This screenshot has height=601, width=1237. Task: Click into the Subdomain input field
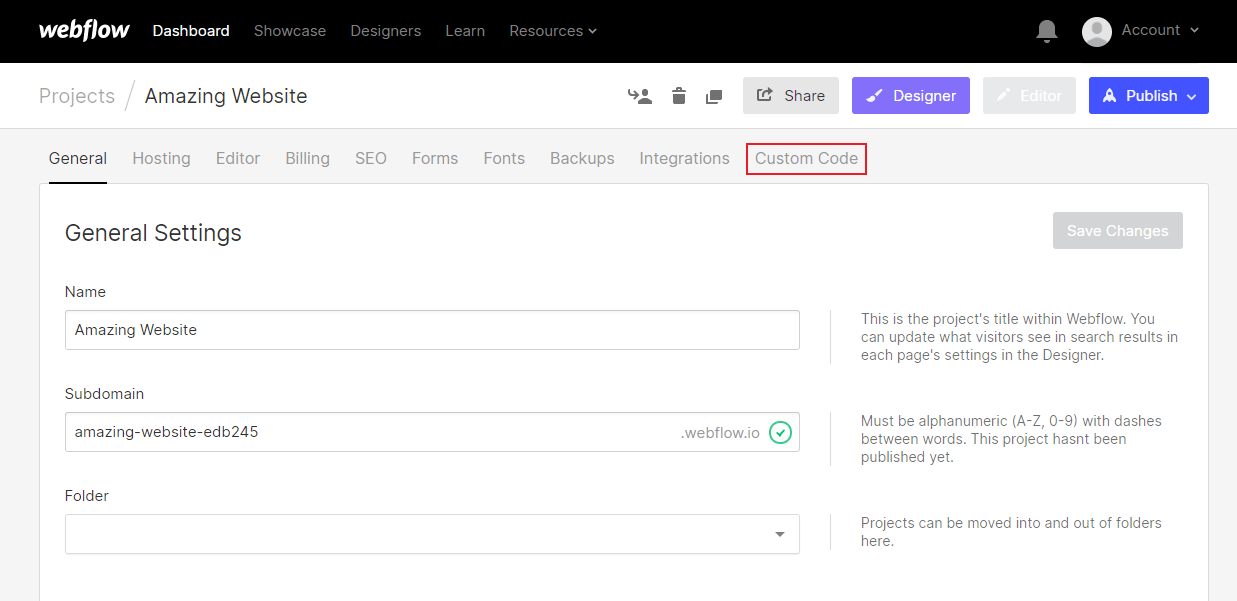(432, 432)
